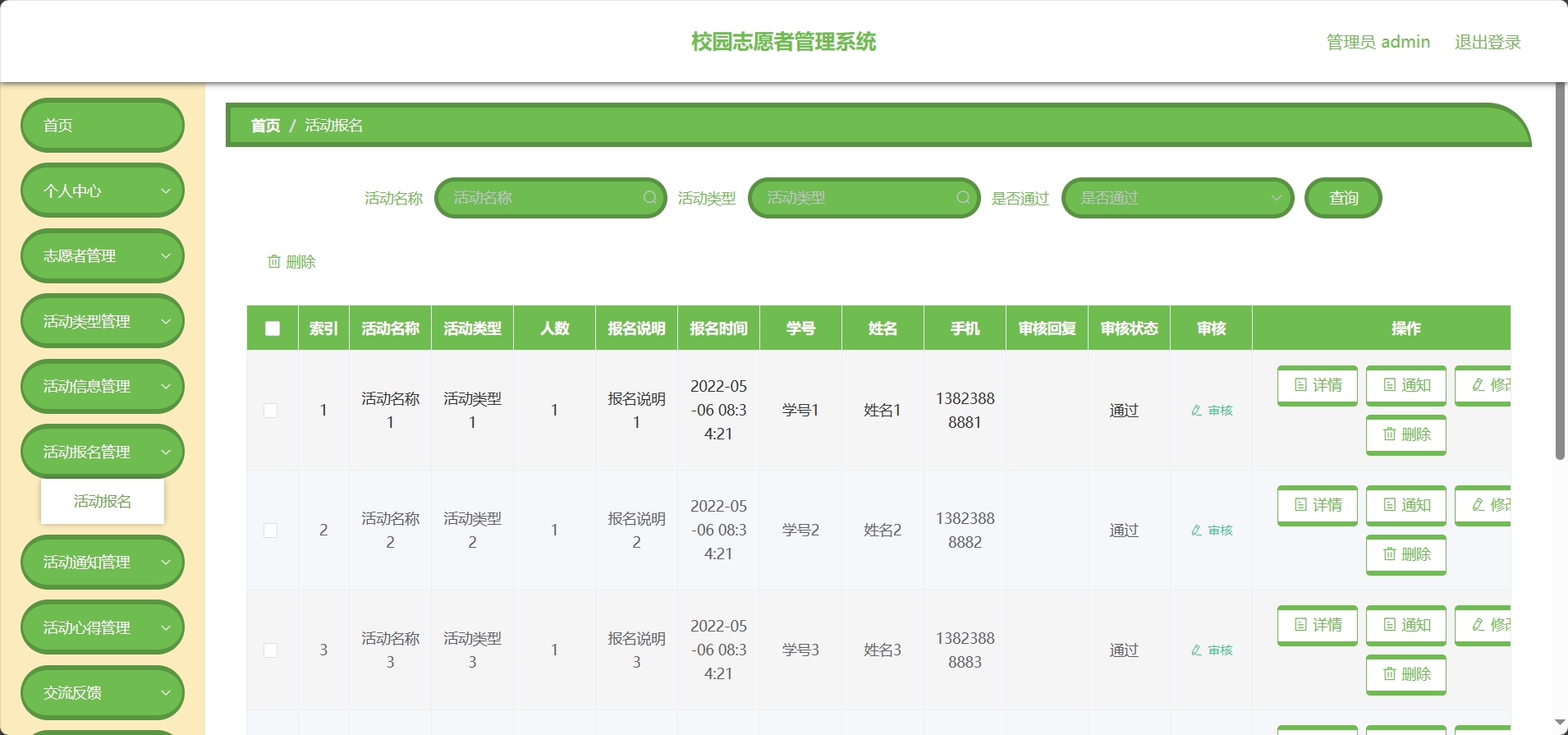Click the 报名时间 column header
The width and height of the screenshot is (1568, 735).
718,328
